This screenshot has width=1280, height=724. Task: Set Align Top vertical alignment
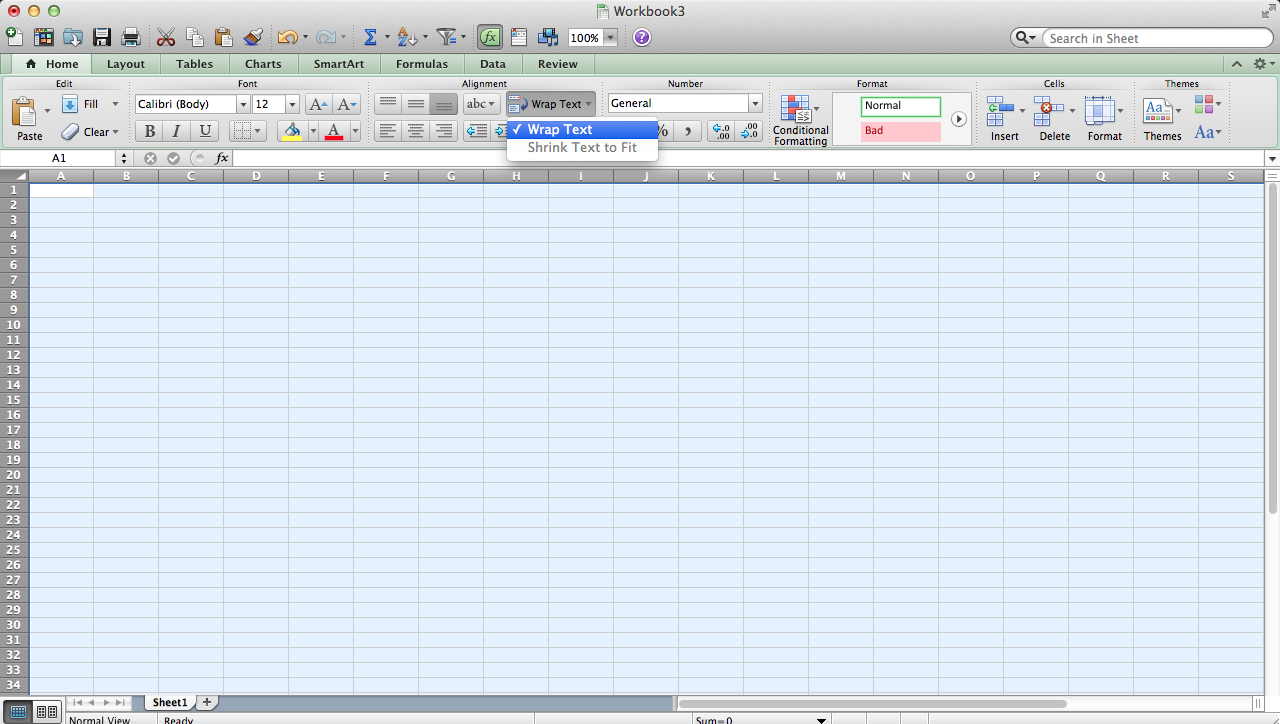pyautogui.click(x=388, y=104)
